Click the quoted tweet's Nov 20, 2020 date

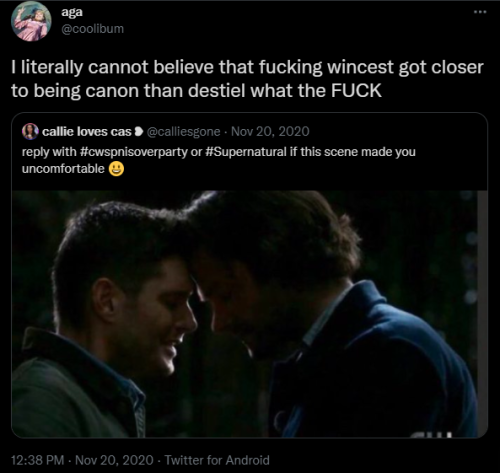270,132
